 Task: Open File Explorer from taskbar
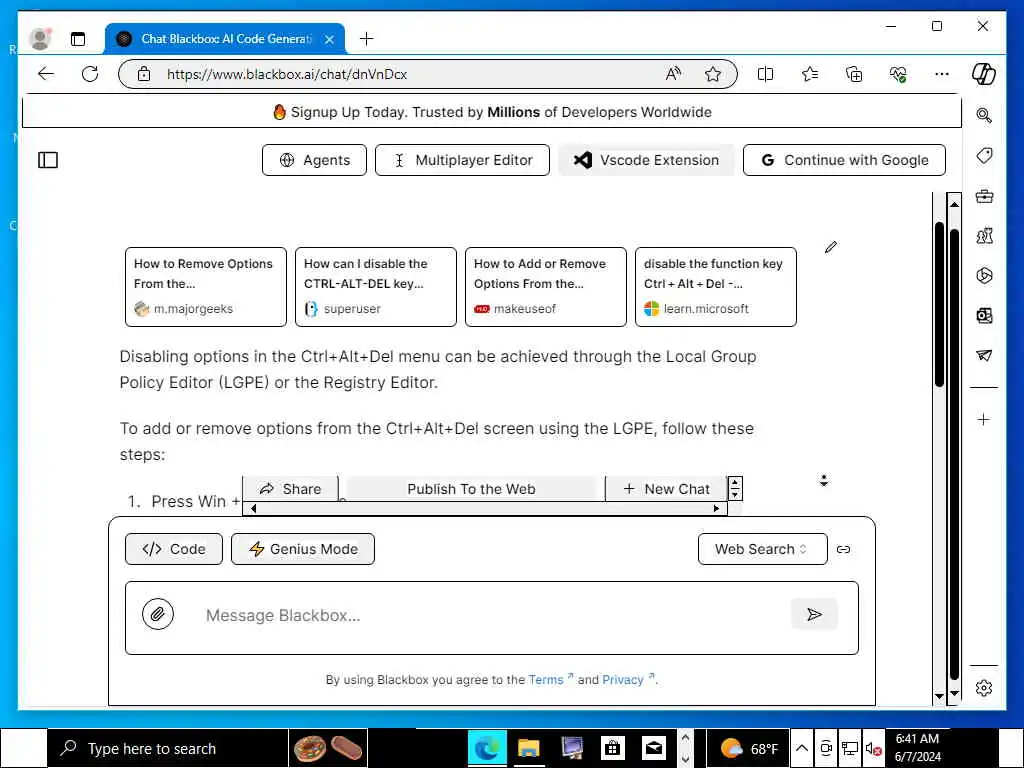(x=529, y=748)
